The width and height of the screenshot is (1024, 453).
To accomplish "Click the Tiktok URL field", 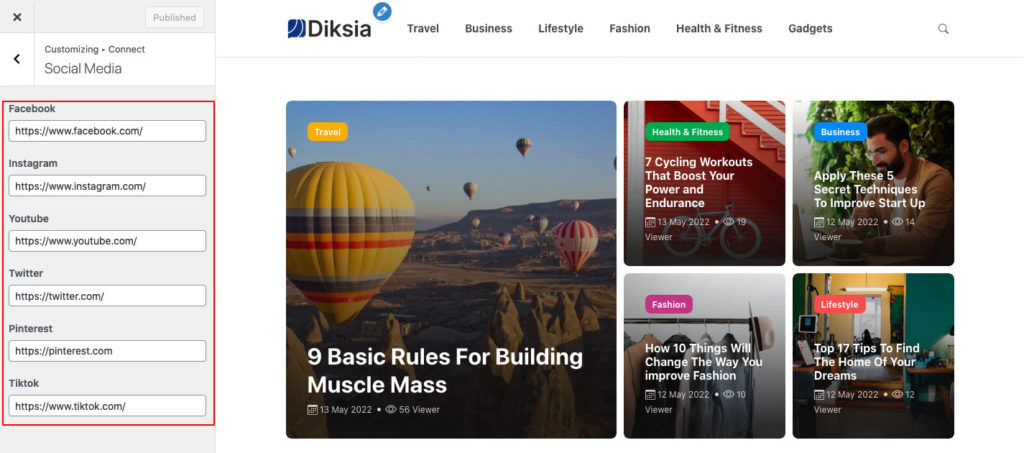I will click(x=107, y=406).
